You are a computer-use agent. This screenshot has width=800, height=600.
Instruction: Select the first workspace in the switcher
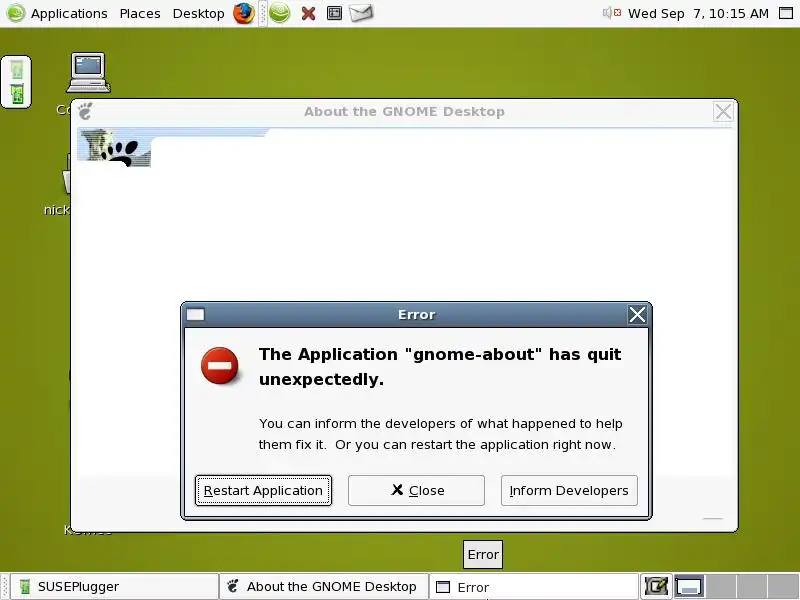tap(690, 587)
